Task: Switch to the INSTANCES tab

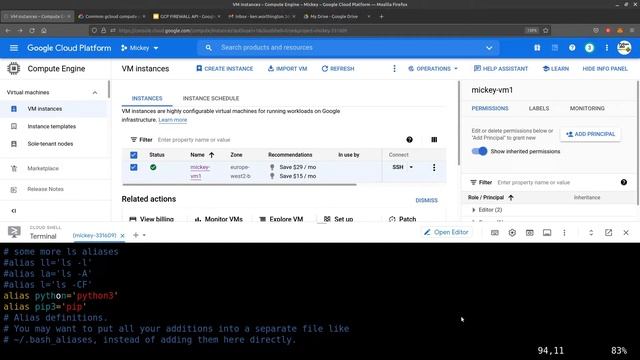Action: pos(147,98)
